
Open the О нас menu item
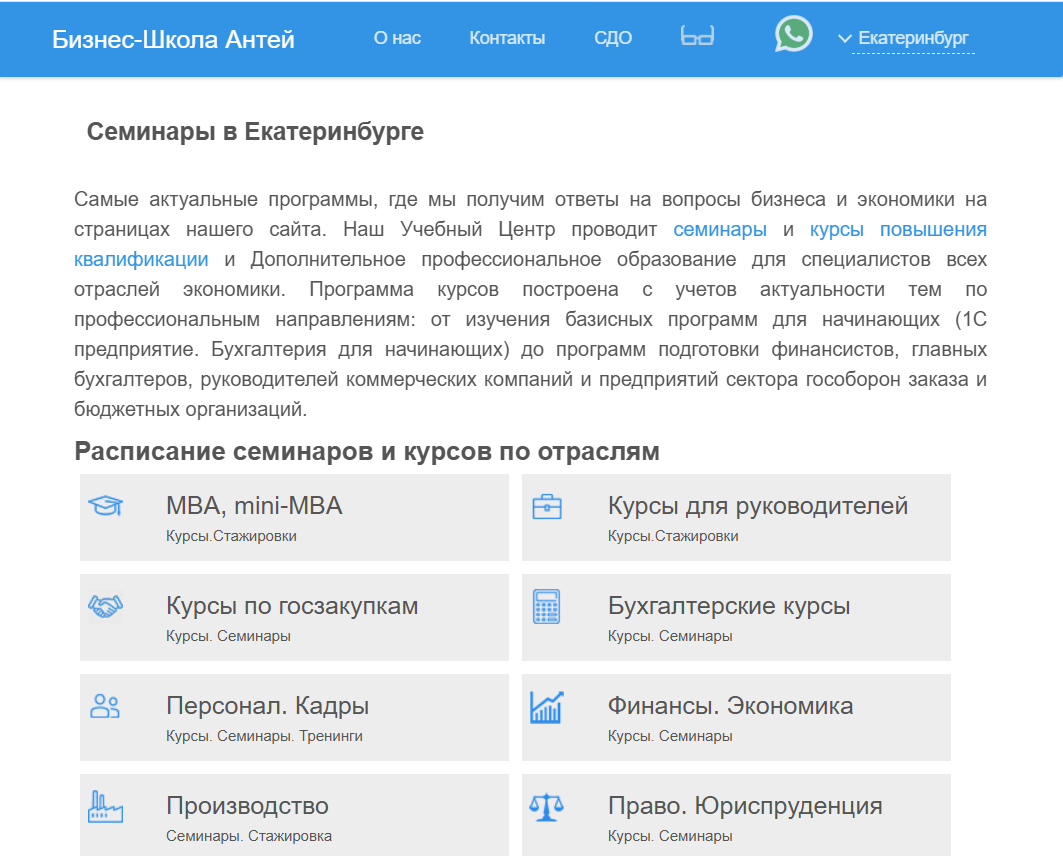click(x=397, y=38)
